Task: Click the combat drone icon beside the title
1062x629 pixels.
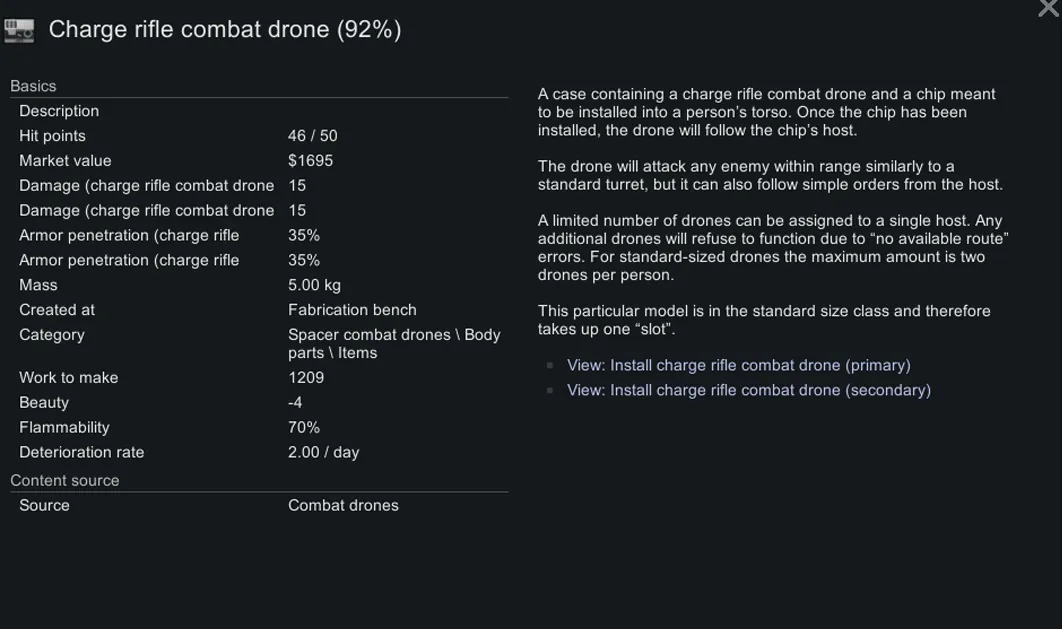Action: tap(19, 31)
